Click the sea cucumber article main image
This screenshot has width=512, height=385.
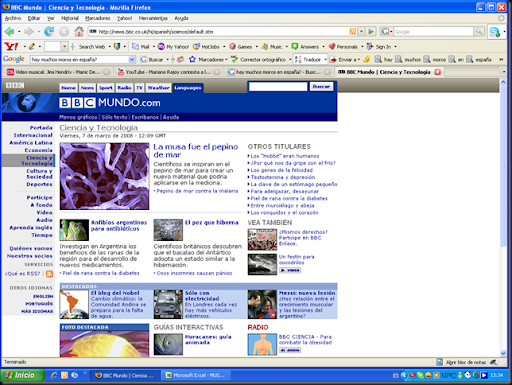pyautogui.click(x=104, y=176)
